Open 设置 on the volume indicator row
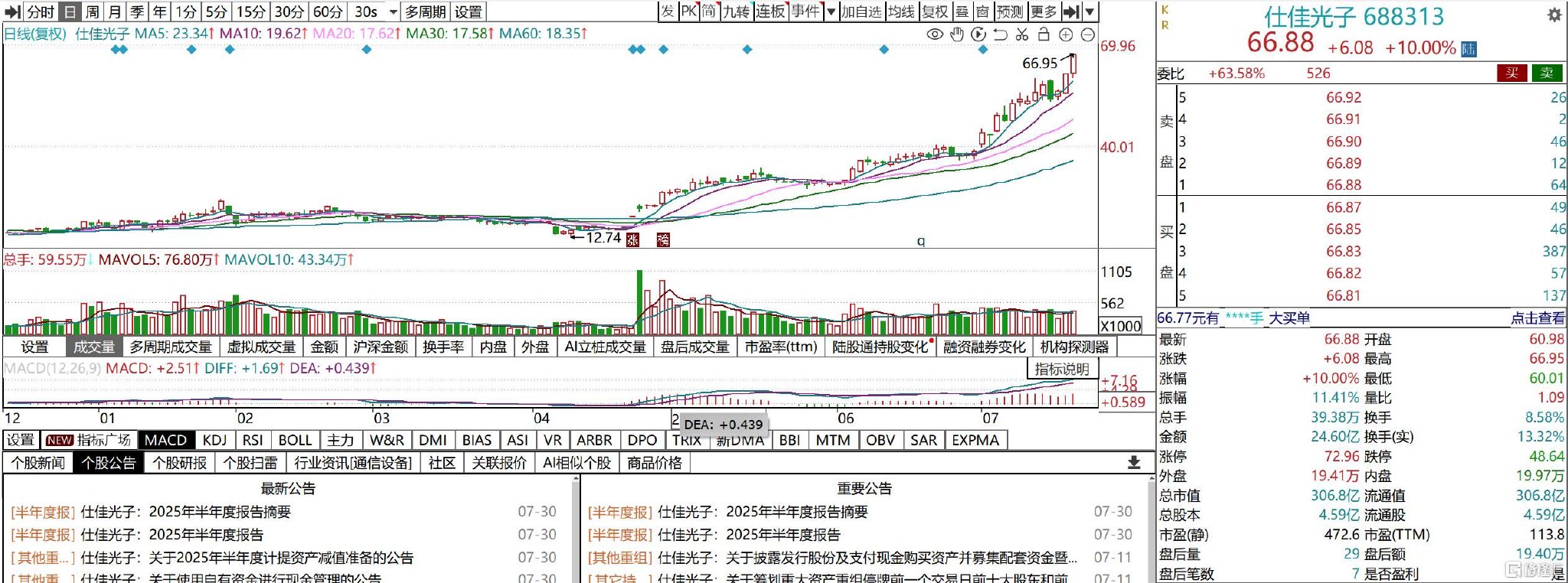 pyautogui.click(x=34, y=347)
